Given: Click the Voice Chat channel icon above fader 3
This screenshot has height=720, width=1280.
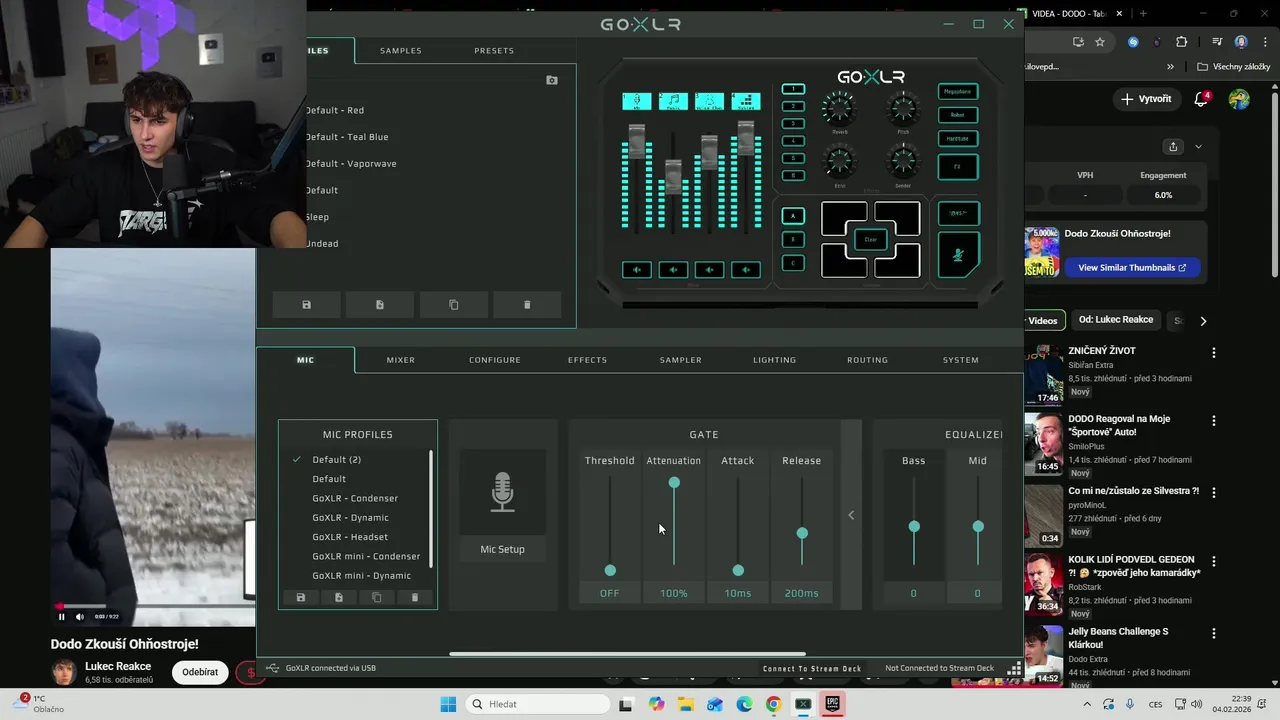Looking at the screenshot, I should 709,101.
